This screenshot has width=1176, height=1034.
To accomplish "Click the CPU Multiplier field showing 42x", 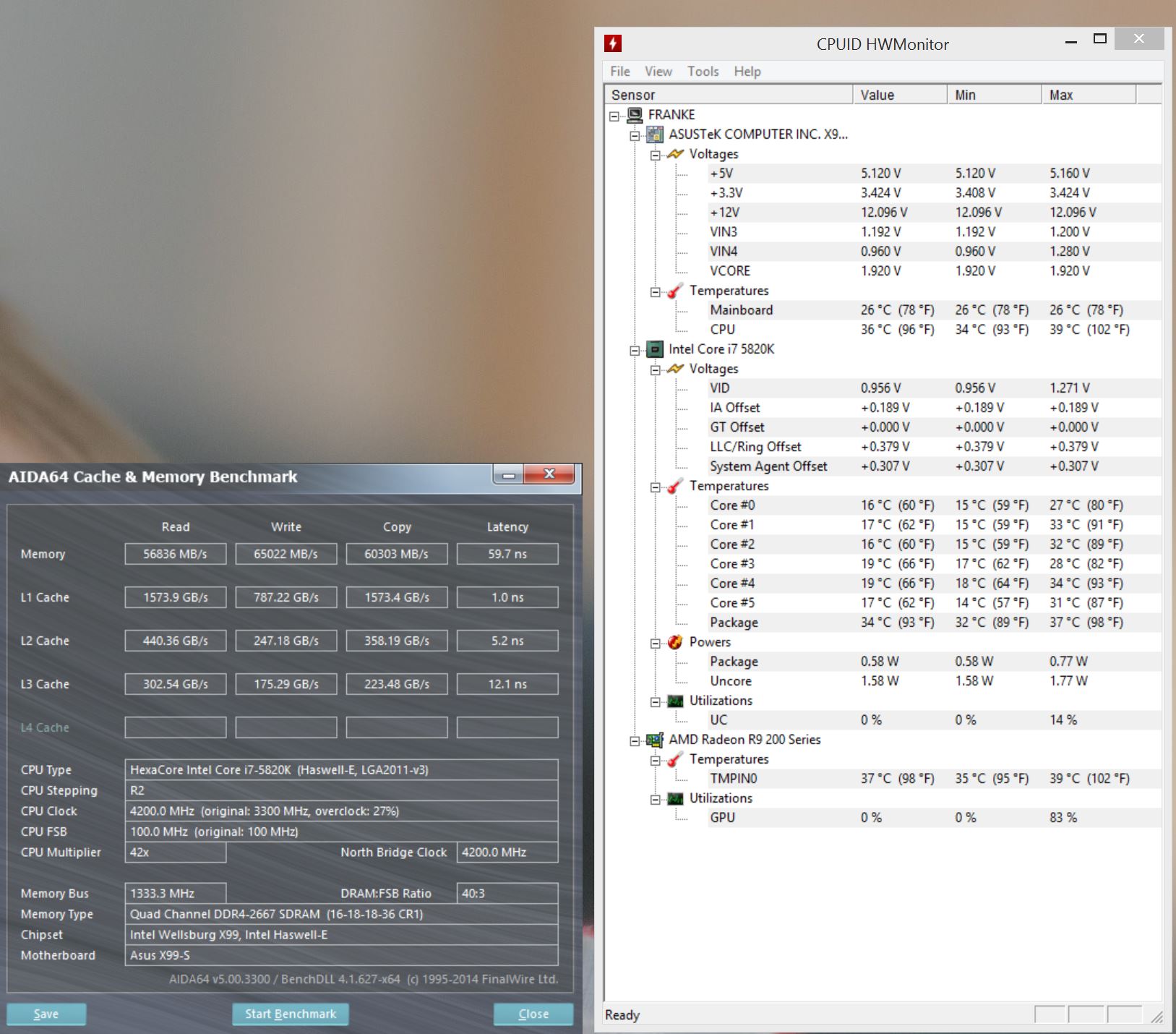I will pyautogui.click(x=176, y=853).
